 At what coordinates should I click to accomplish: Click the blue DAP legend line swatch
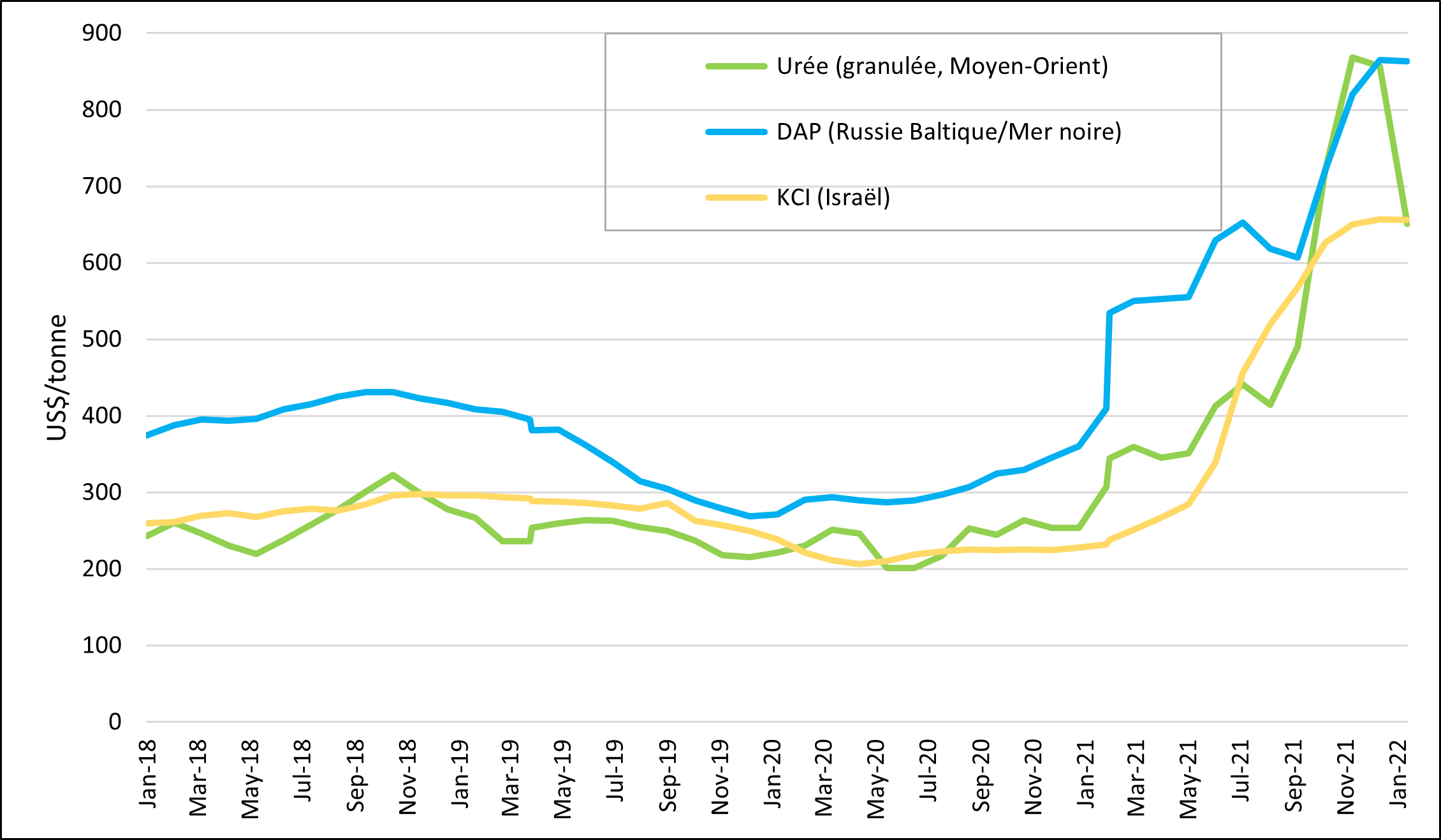click(x=736, y=132)
